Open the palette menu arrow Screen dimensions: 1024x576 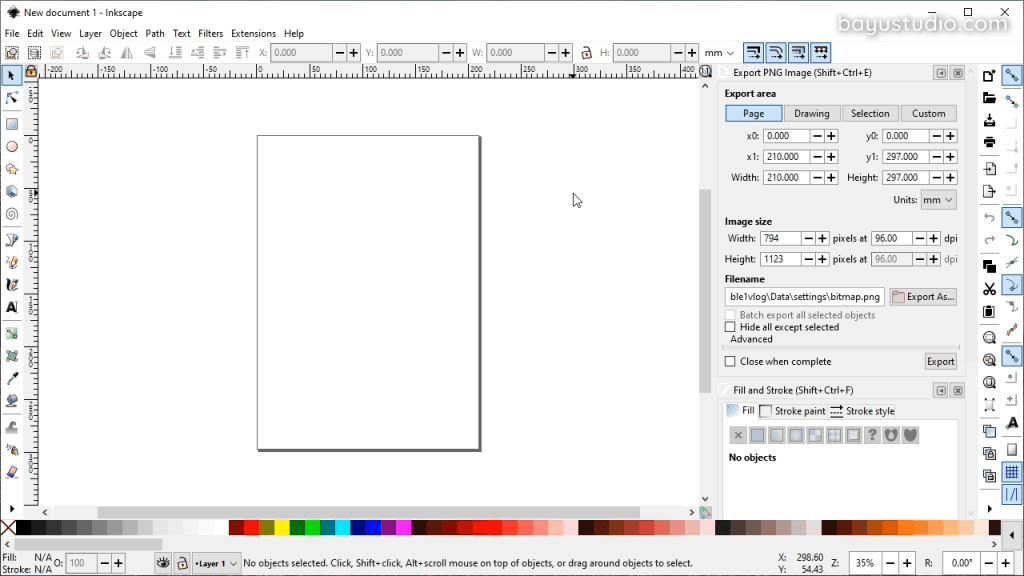tap(1012, 536)
